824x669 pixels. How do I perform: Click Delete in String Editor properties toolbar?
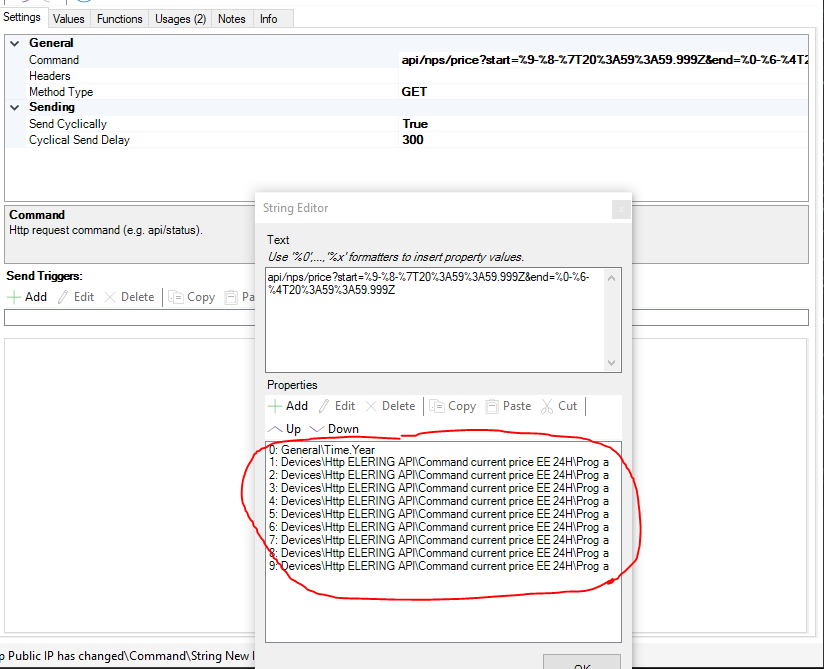pos(390,406)
